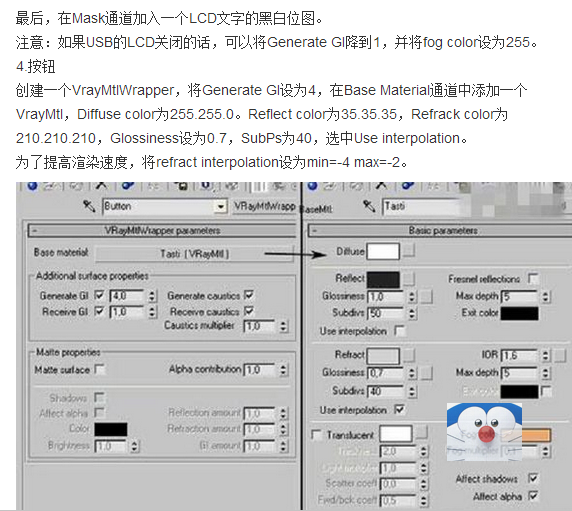Click Reset Map X icon in Button panel

click(101, 186)
